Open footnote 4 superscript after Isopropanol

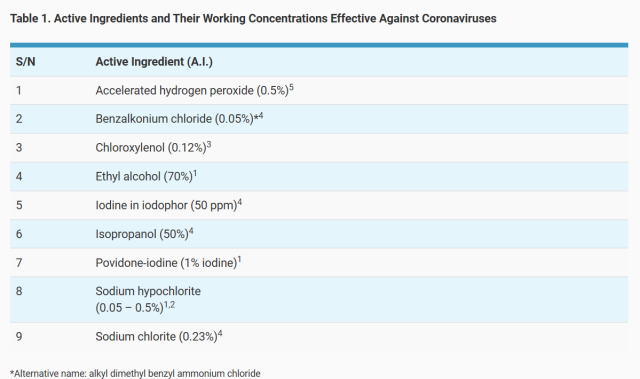point(191,231)
